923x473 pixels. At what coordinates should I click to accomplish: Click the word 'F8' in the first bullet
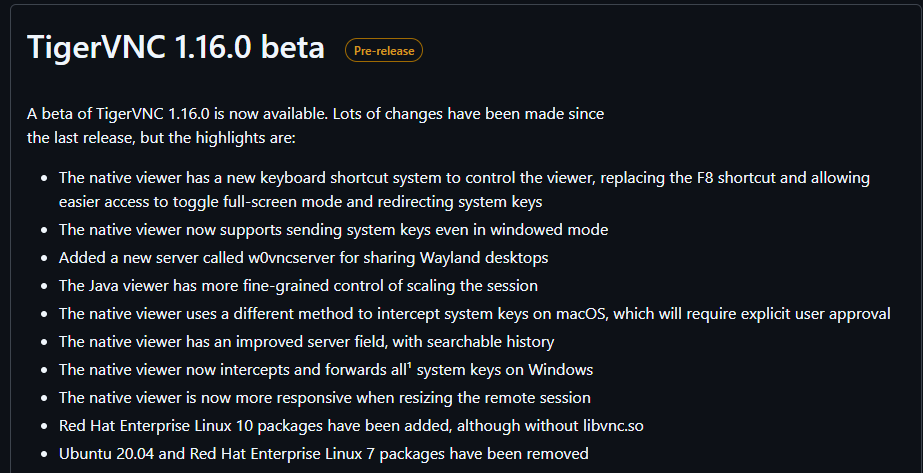pyautogui.click(x=705, y=178)
